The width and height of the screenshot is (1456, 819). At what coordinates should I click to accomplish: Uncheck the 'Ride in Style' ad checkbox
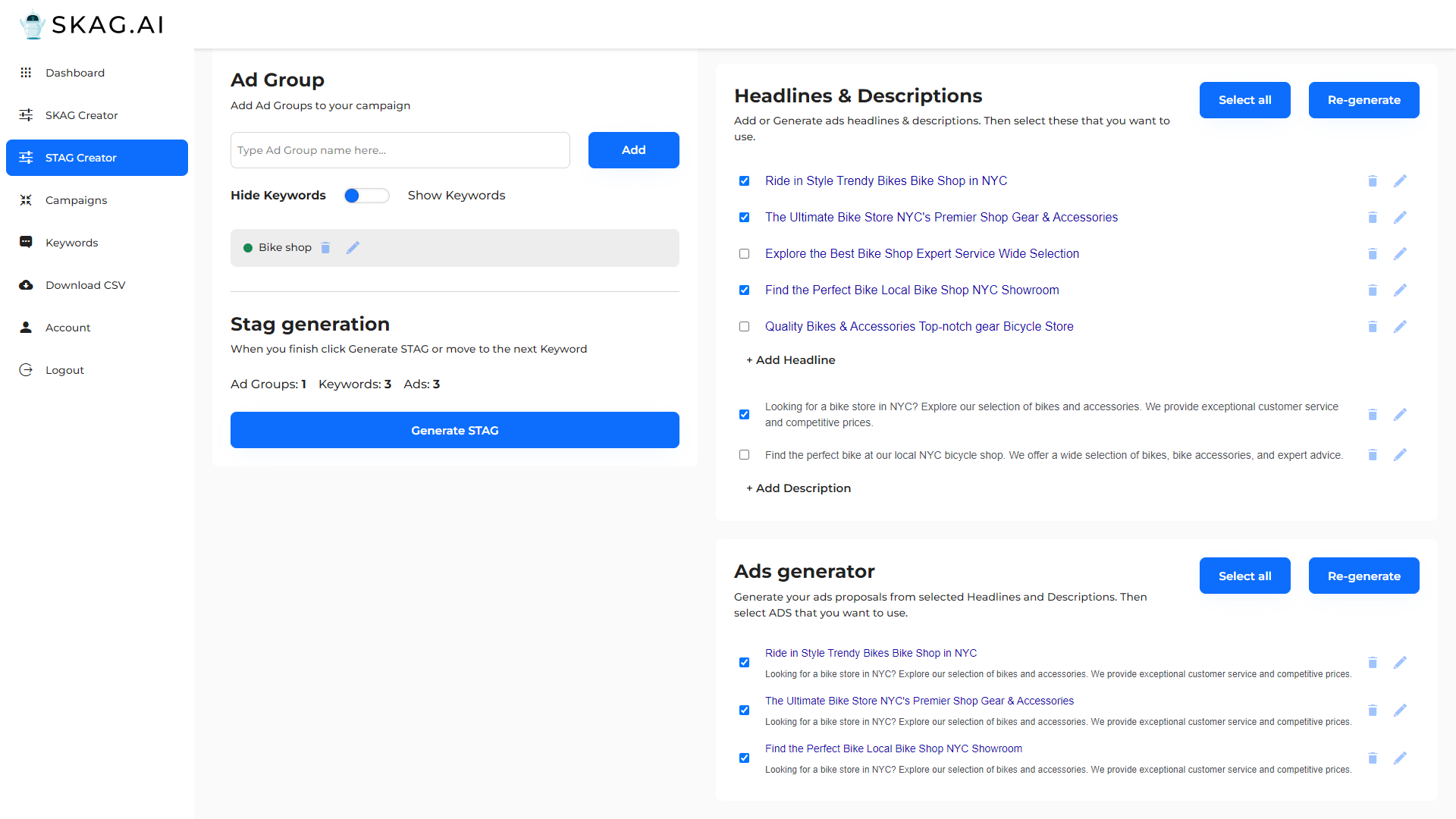[744, 663]
